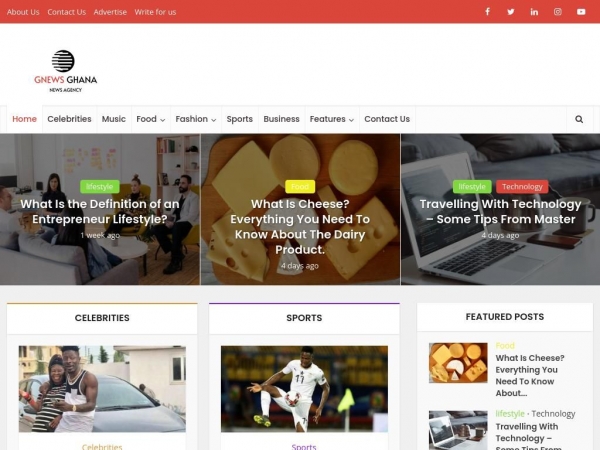Viewport: 600px width, 450px height.
Task: Select Contact Us in main navigation
Action: coord(387,119)
